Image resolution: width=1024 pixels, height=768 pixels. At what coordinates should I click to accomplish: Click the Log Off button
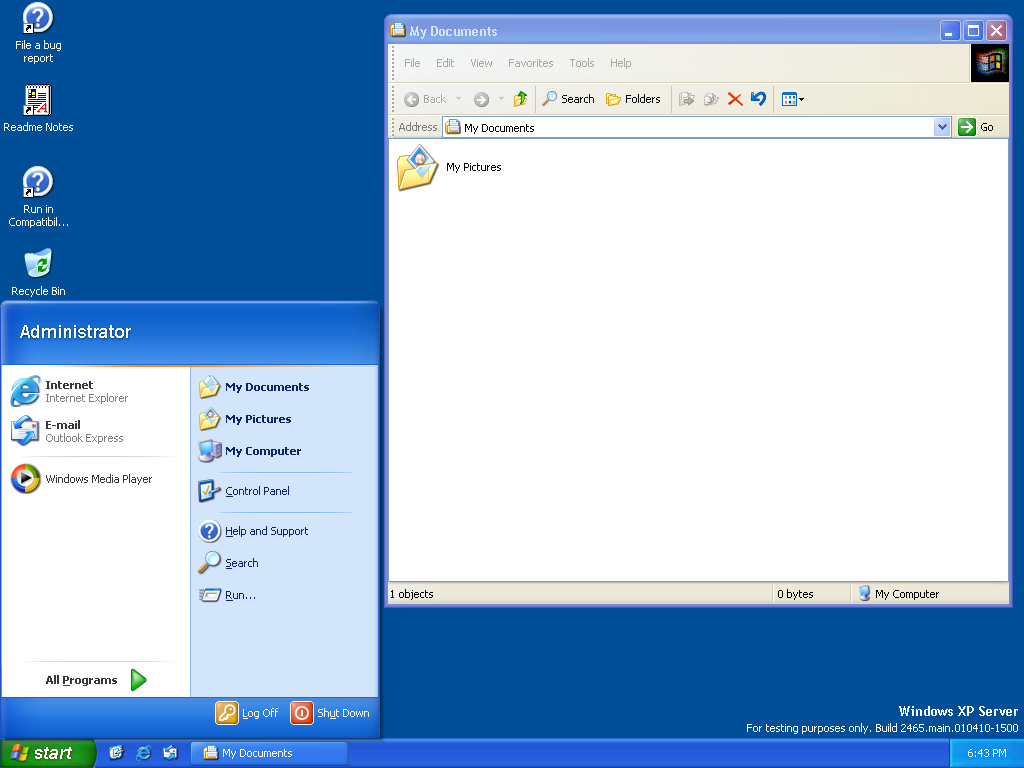(x=247, y=713)
